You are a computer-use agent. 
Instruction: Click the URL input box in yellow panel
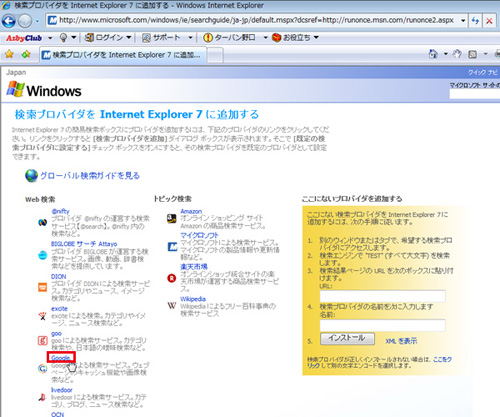383,296
